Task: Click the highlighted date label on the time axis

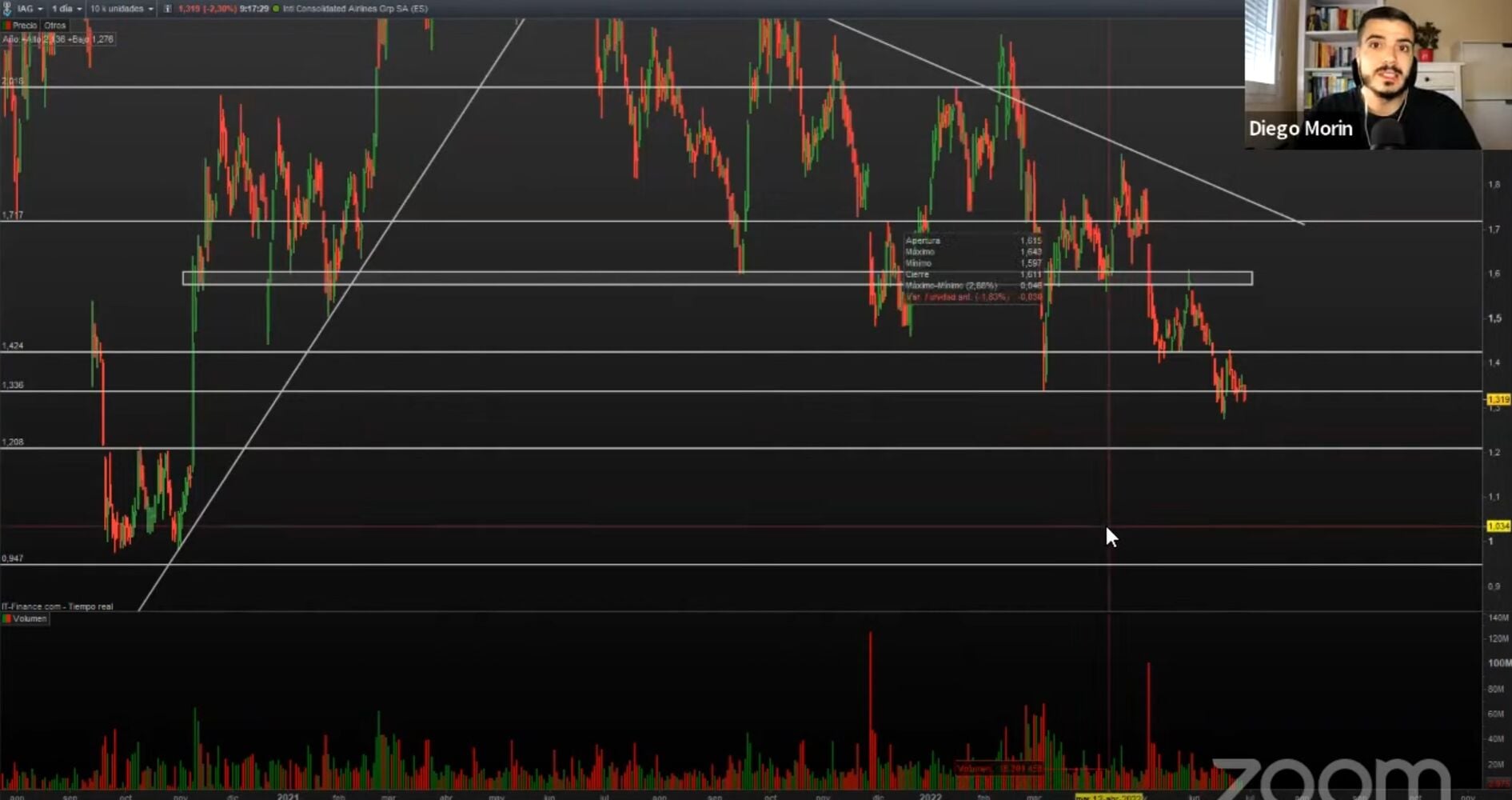Action: [x=1108, y=797]
